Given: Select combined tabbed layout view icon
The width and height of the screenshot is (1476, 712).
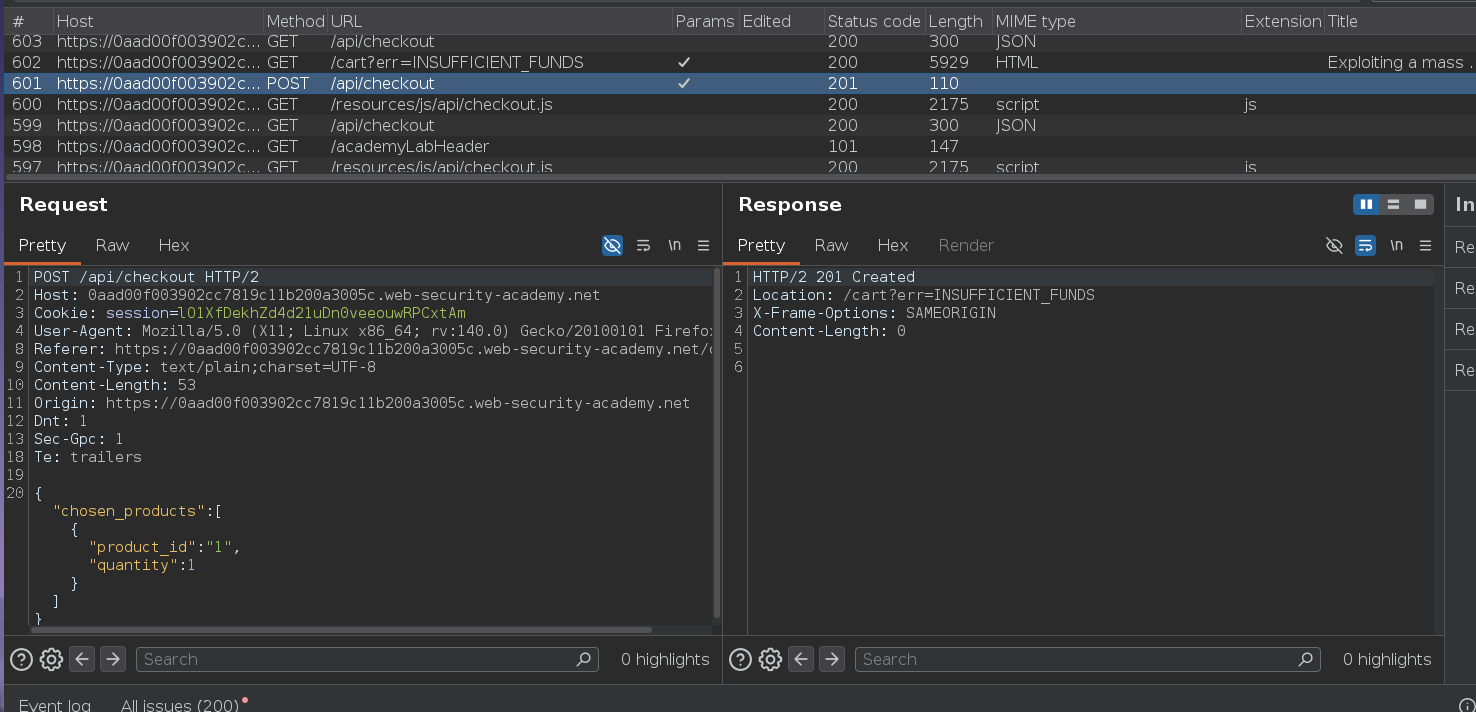Looking at the screenshot, I should pyautogui.click(x=1420, y=204).
